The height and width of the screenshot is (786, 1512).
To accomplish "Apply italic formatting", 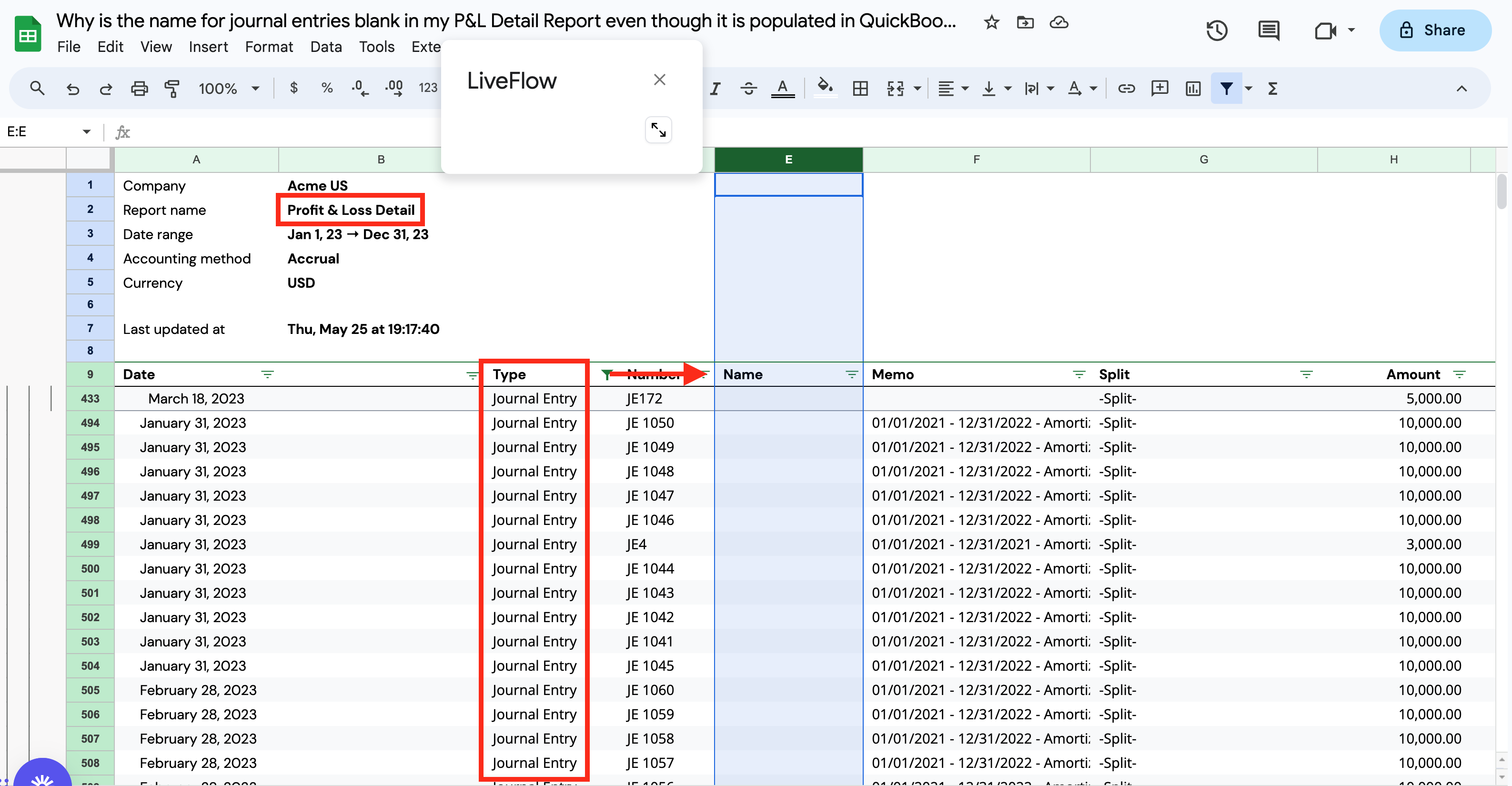I will [715, 88].
